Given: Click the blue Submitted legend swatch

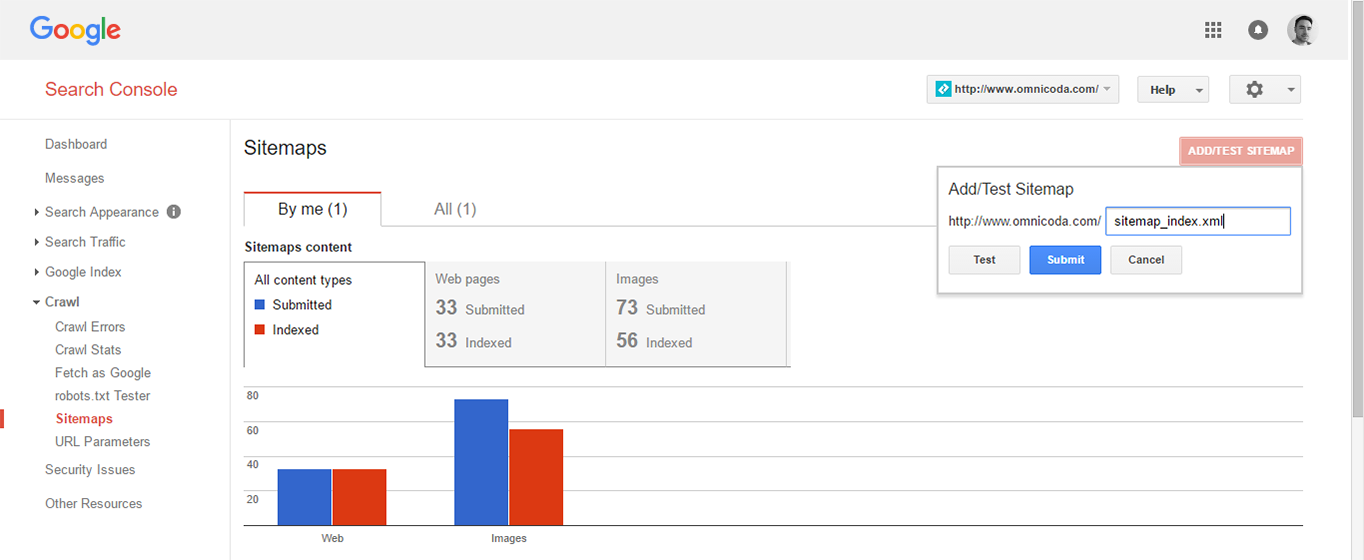Looking at the screenshot, I should [260, 305].
